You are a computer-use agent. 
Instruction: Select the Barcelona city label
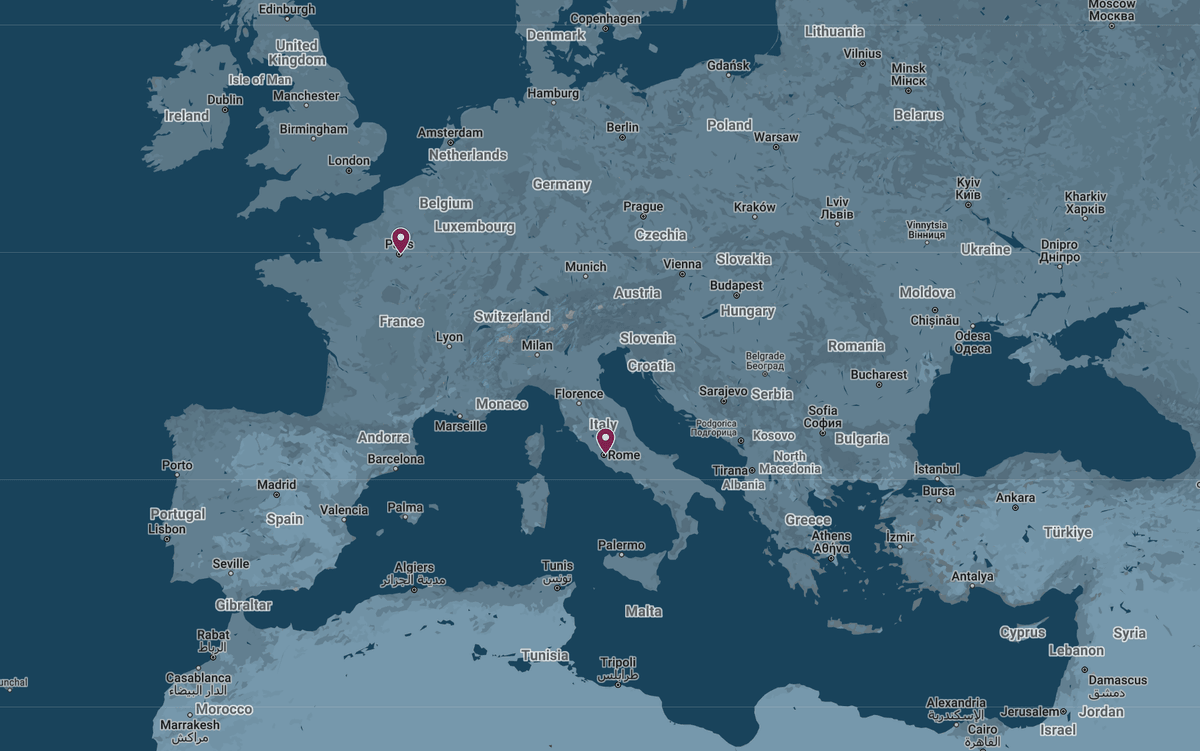click(395, 460)
